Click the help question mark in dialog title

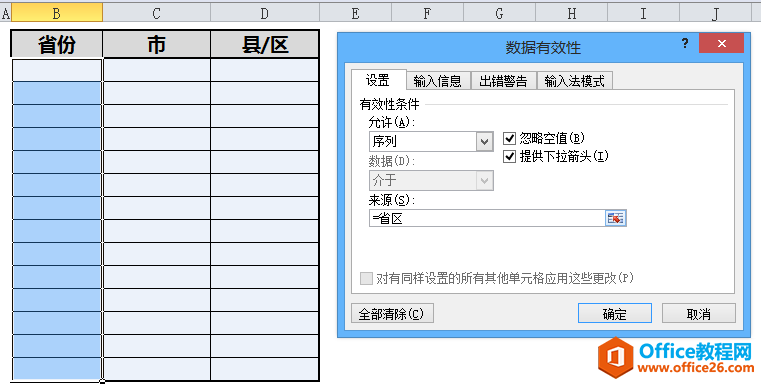coord(685,44)
